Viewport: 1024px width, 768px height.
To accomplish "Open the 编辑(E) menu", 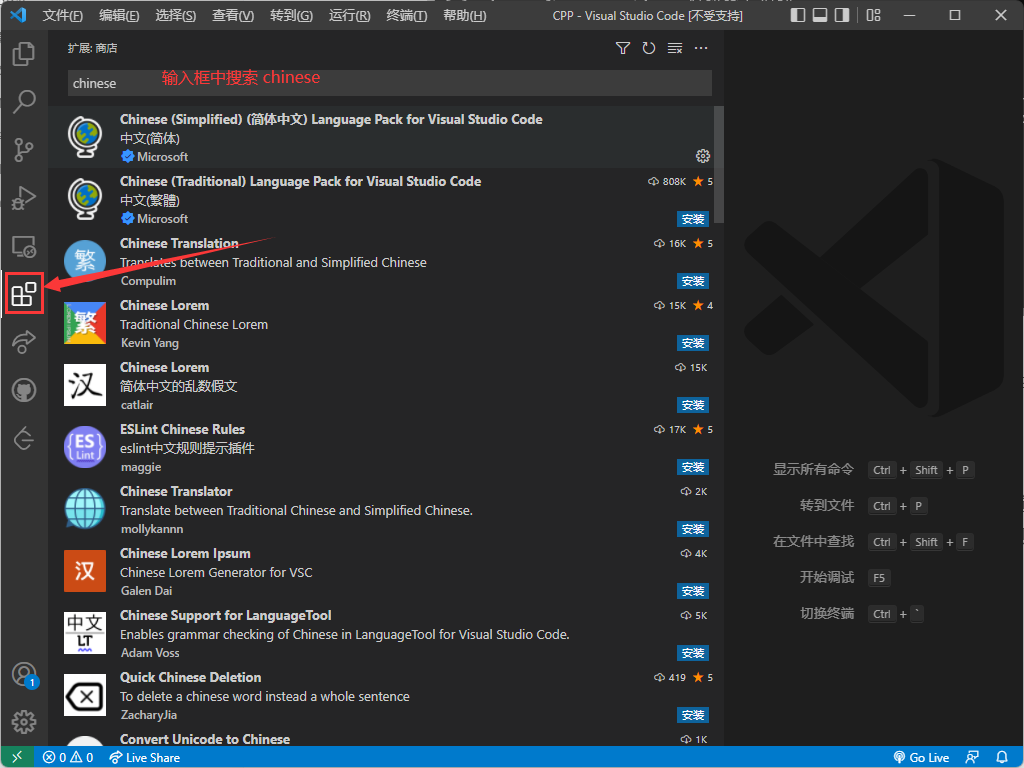I will tap(119, 15).
